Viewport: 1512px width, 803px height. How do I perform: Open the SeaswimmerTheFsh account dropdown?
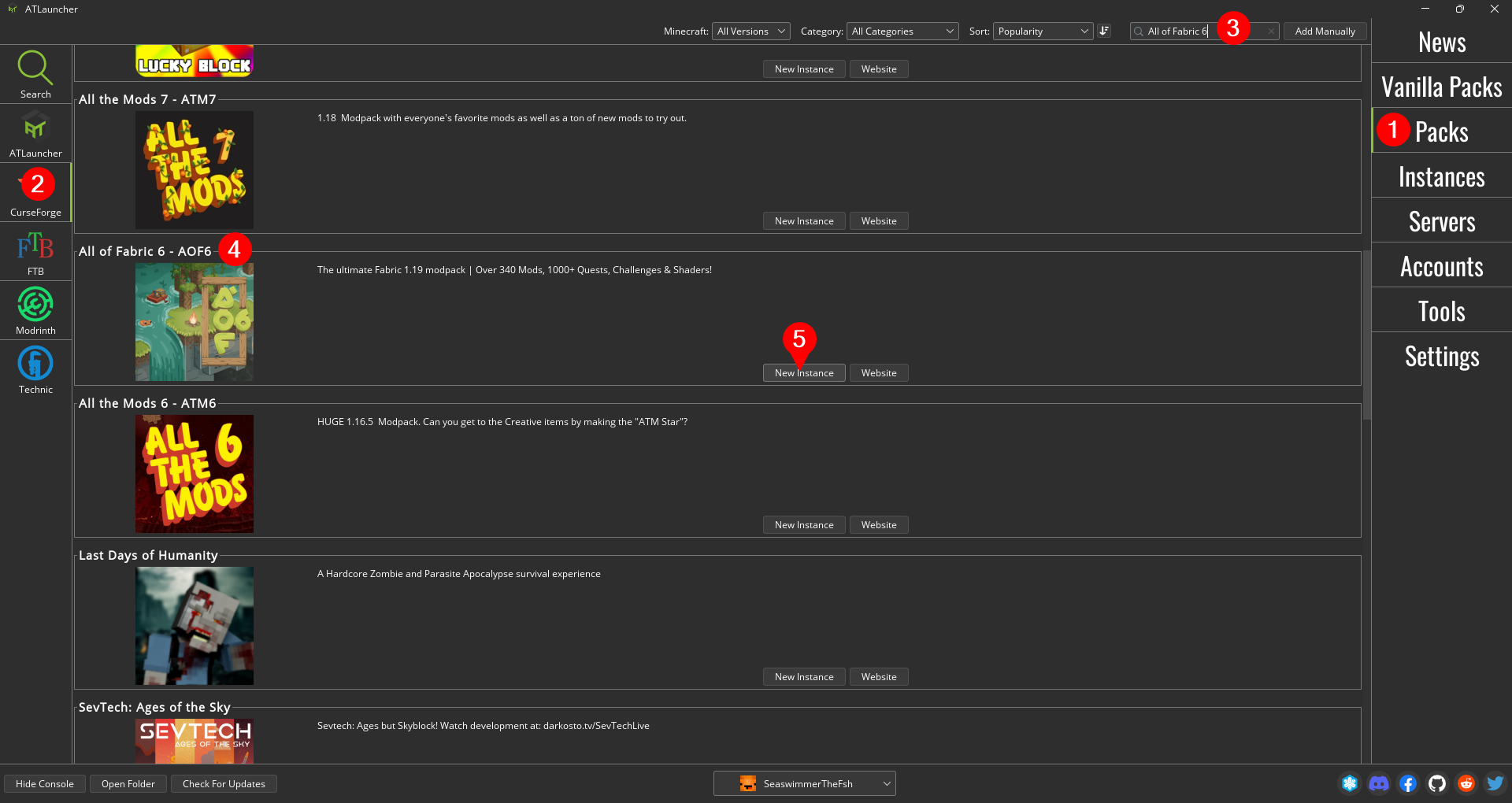804,783
